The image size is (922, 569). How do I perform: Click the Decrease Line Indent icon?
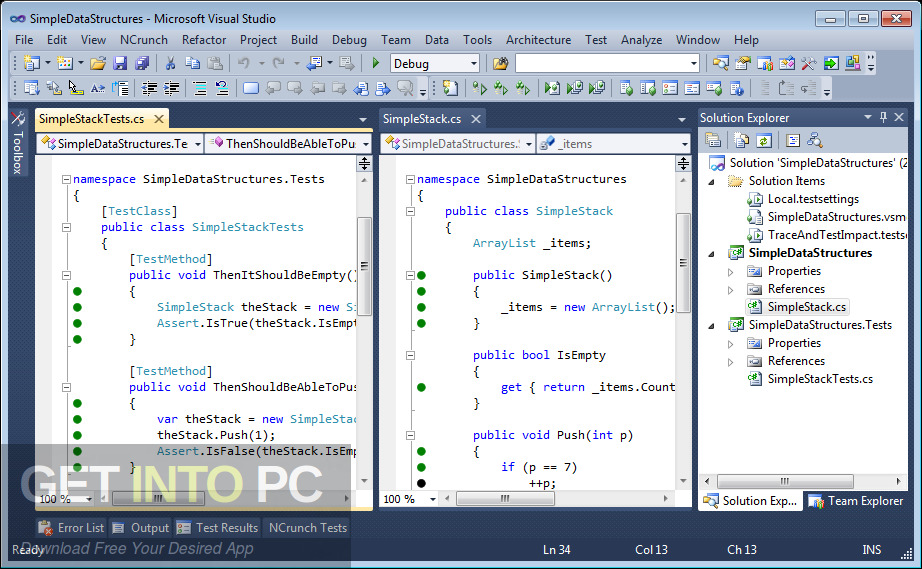(149, 89)
